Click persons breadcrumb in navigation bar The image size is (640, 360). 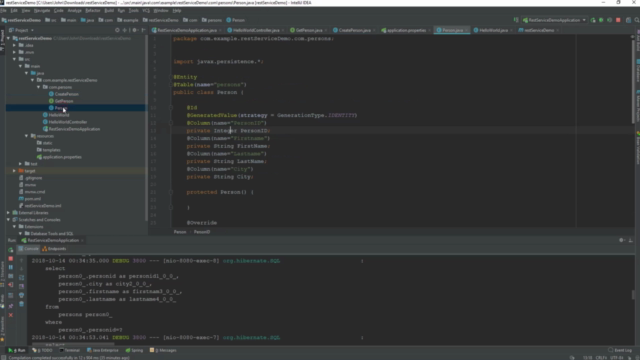(212, 20)
